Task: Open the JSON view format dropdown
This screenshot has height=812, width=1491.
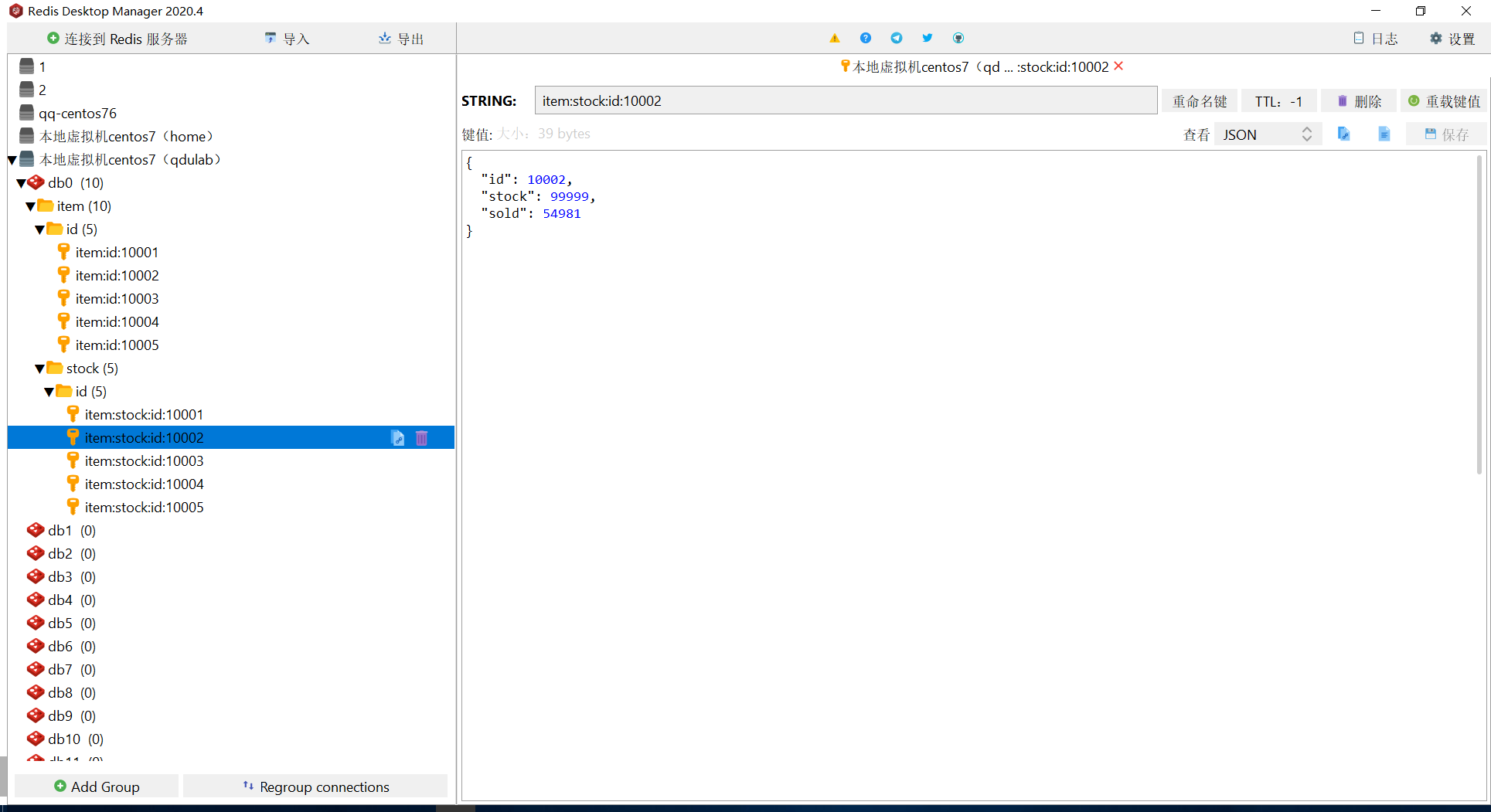Action: pos(1268,134)
